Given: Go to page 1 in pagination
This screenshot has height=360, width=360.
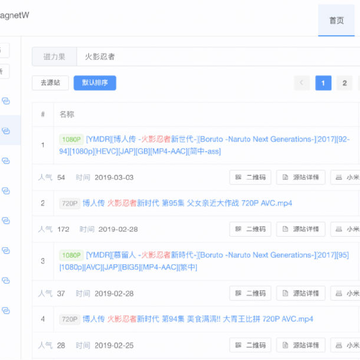Looking at the screenshot, I should (x=323, y=83).
